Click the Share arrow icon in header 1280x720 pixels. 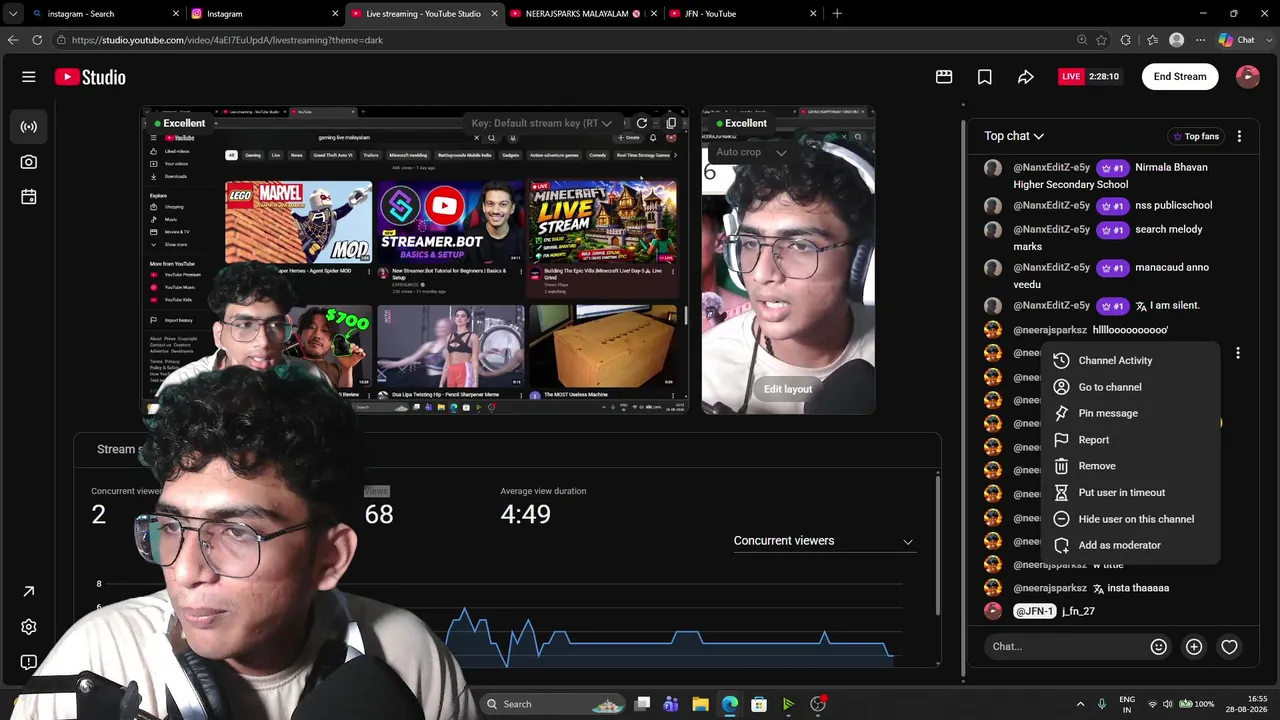tap(1026, 77)
